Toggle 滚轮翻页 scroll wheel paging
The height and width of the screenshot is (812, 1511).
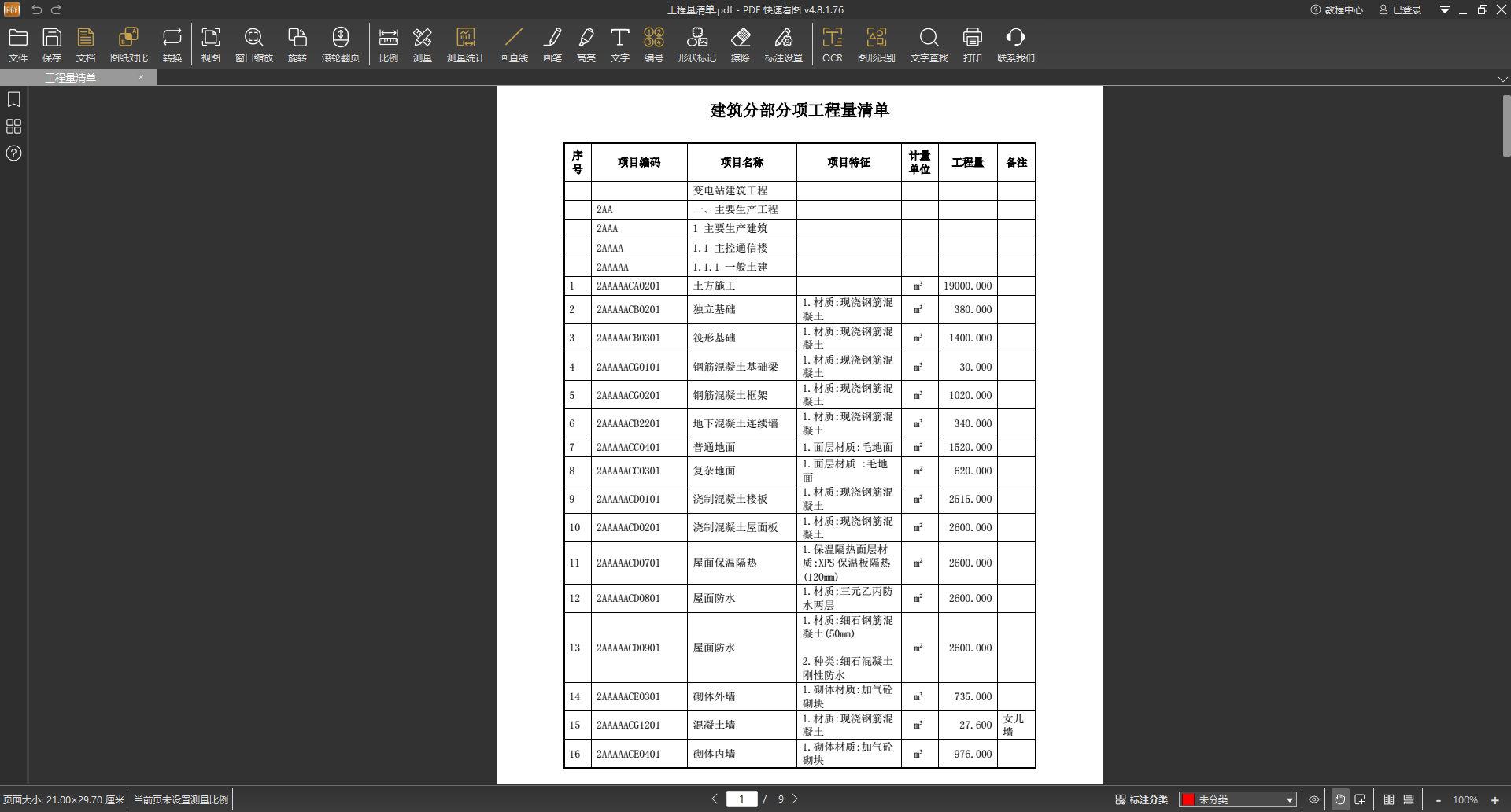[340, 45]
